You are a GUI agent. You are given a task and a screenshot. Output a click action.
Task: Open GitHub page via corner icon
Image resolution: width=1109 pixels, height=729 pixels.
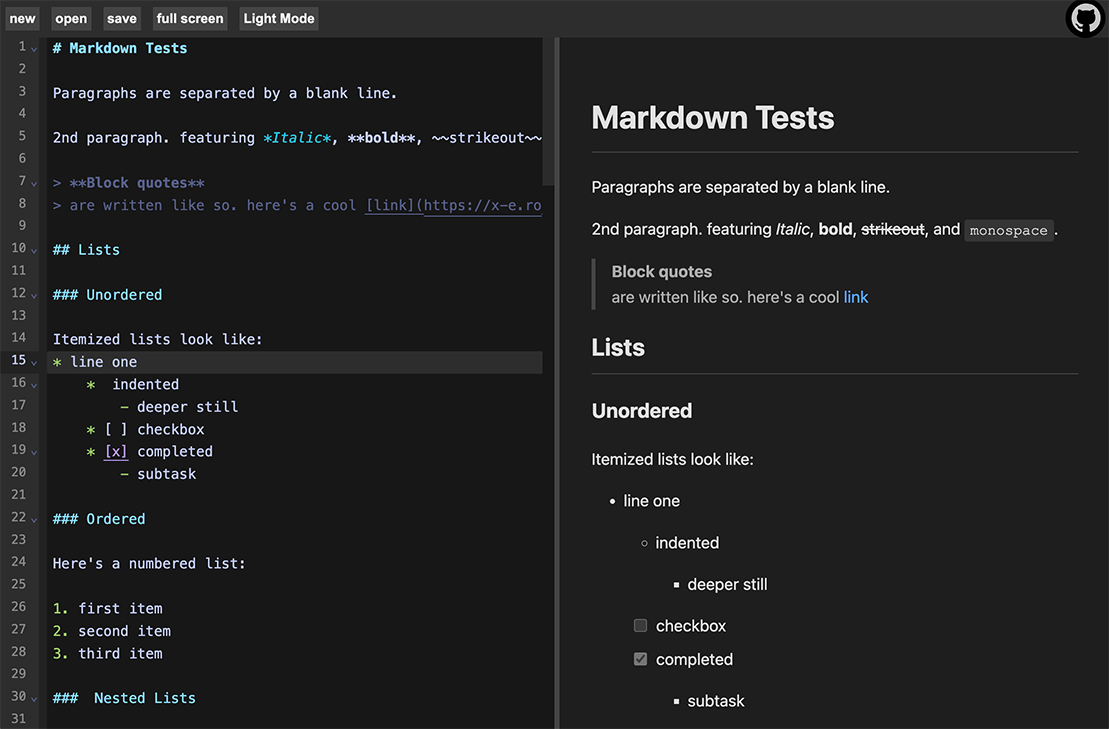point(1084,18)
